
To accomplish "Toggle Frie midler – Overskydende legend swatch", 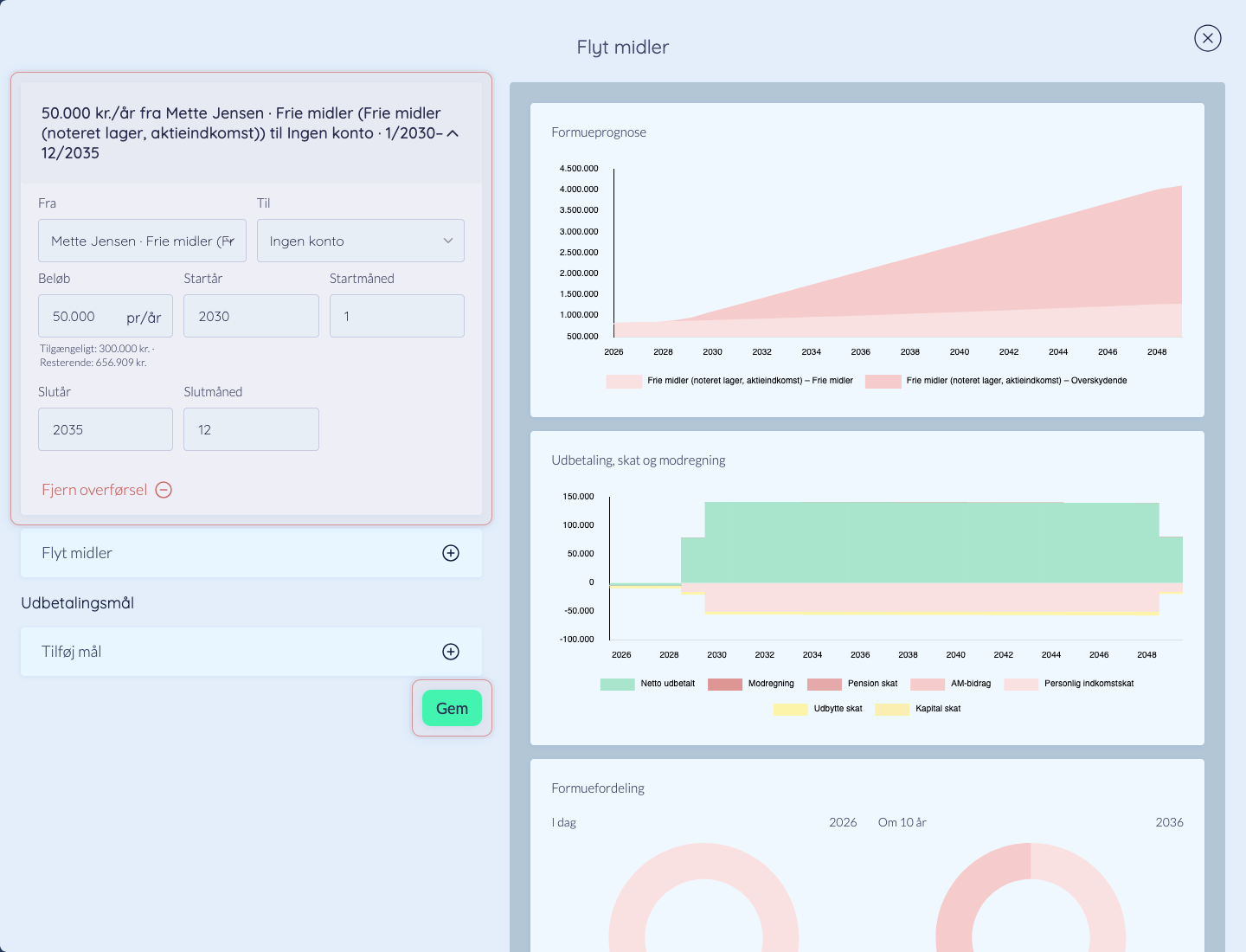I will point(883,381).
